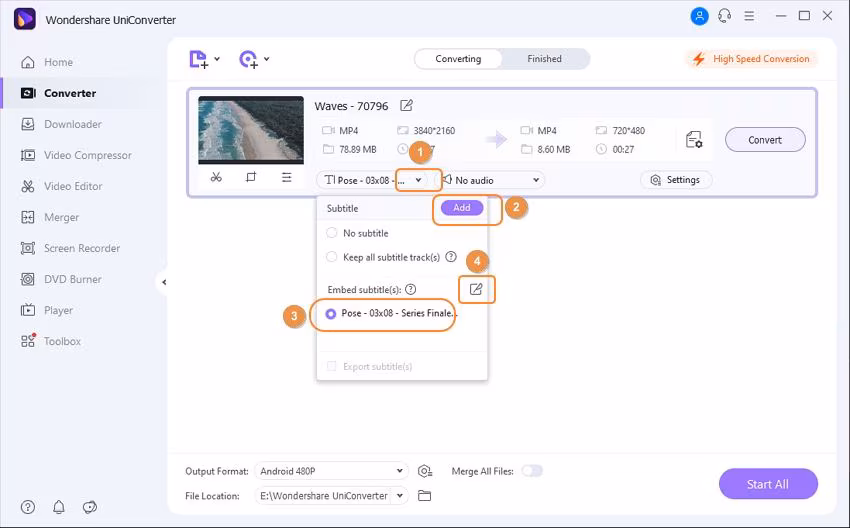This screenshot has height=528, width=850.
Task: Switch to the Converting tab
Action: click(x=458, y=59)
